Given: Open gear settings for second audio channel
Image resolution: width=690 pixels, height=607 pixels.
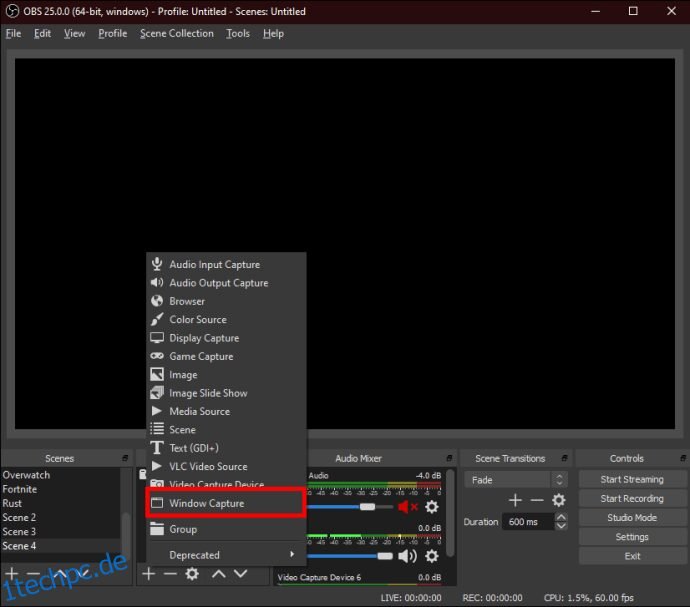Looking at the screenshot, I should pos(432,556).
